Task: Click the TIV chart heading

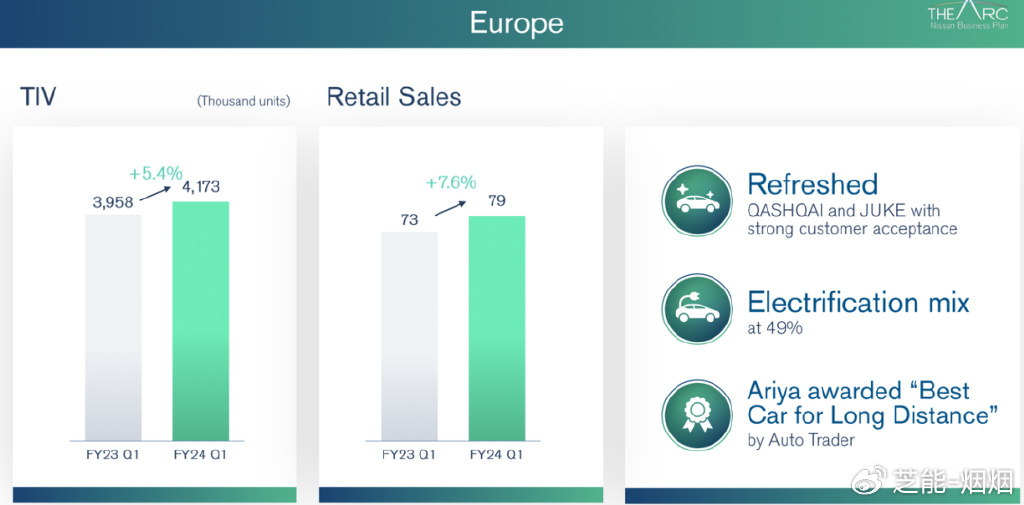Action: 38,97
